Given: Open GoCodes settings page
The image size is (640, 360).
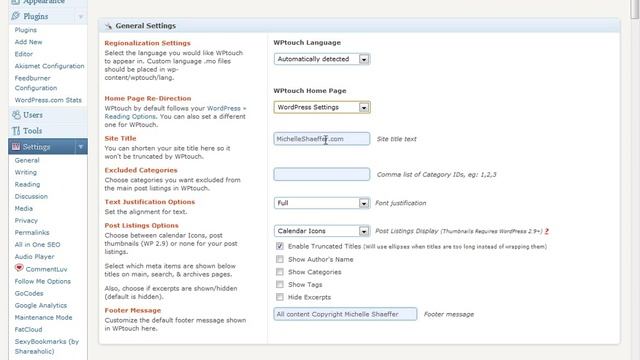Looking at the screenshot, I should coord(29,293).
